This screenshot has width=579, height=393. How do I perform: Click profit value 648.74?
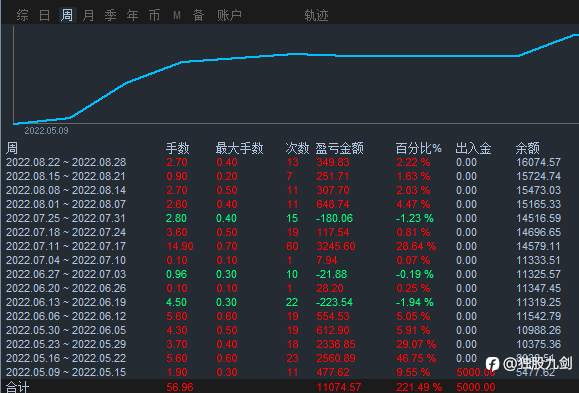[x=333, y=204]
